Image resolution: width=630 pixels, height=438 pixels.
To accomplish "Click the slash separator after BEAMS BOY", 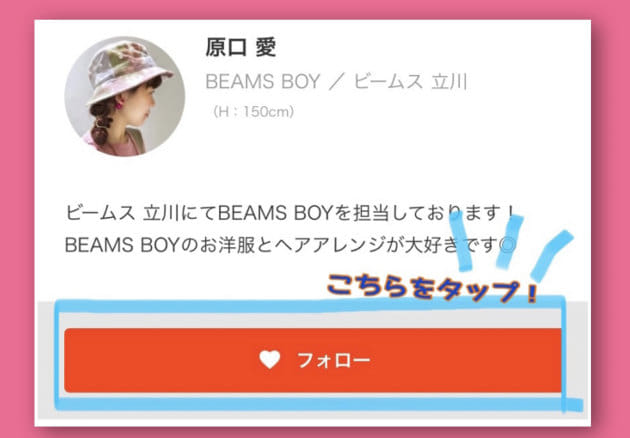I will click(x=337, y=82).
